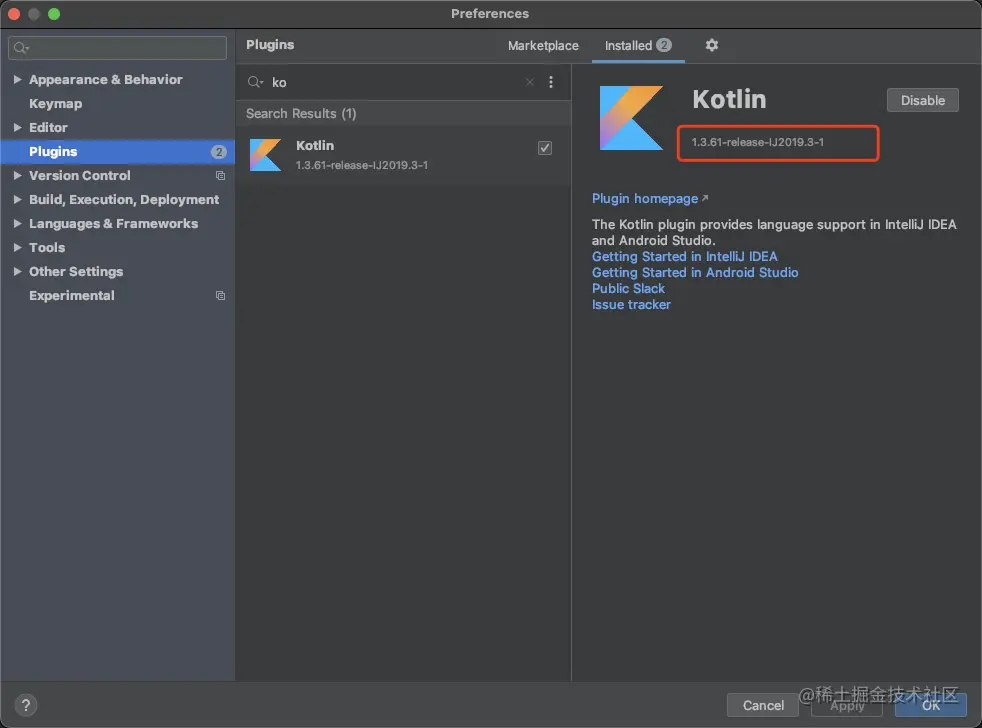This screenshot has width=982, height=728.
Task: Expand the Editor settings section
Action: point(18,127)
